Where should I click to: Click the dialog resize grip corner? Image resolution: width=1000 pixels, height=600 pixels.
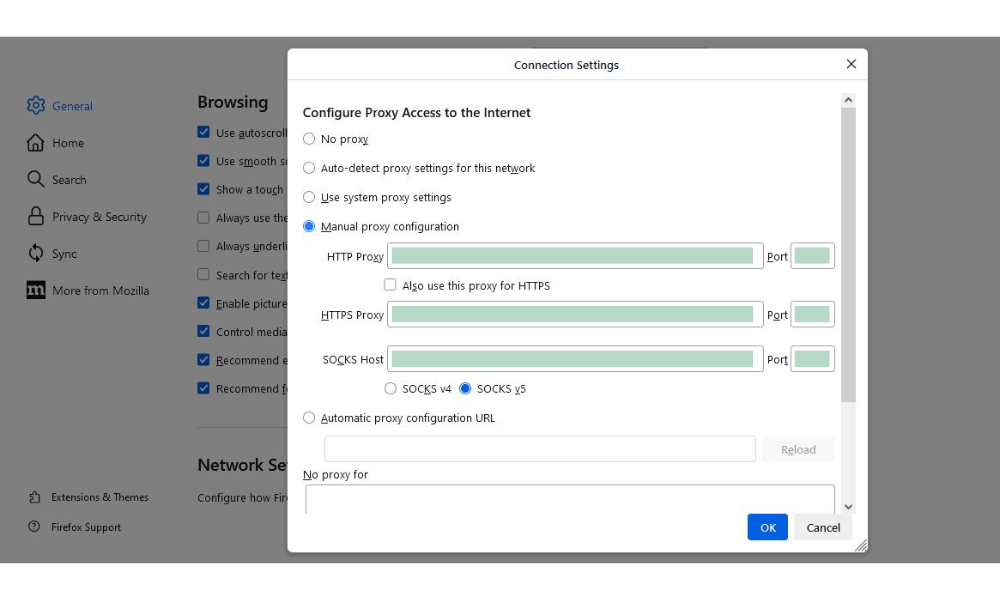click(x=860, y=545)
